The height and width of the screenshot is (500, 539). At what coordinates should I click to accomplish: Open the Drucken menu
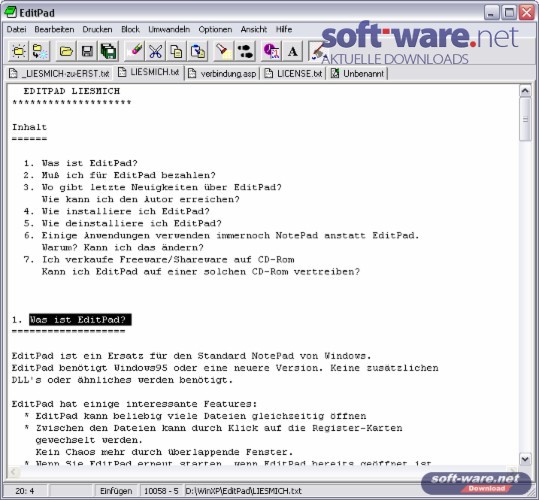point(97,30)
